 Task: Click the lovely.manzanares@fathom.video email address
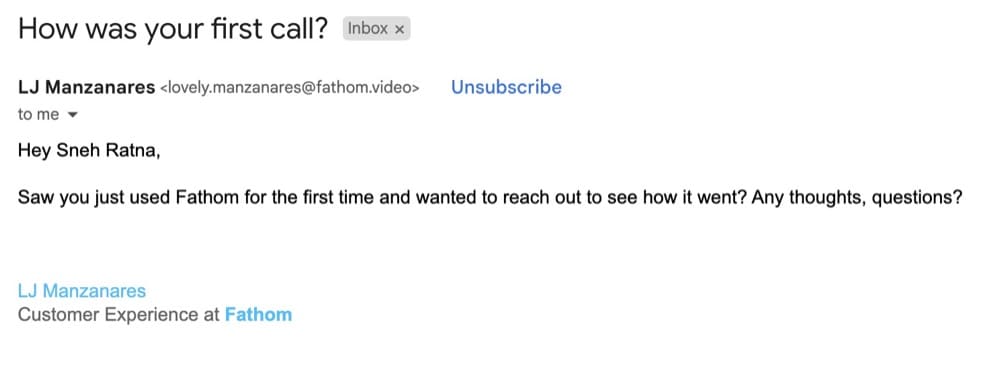pyautogui.click(x=290, y=88)
